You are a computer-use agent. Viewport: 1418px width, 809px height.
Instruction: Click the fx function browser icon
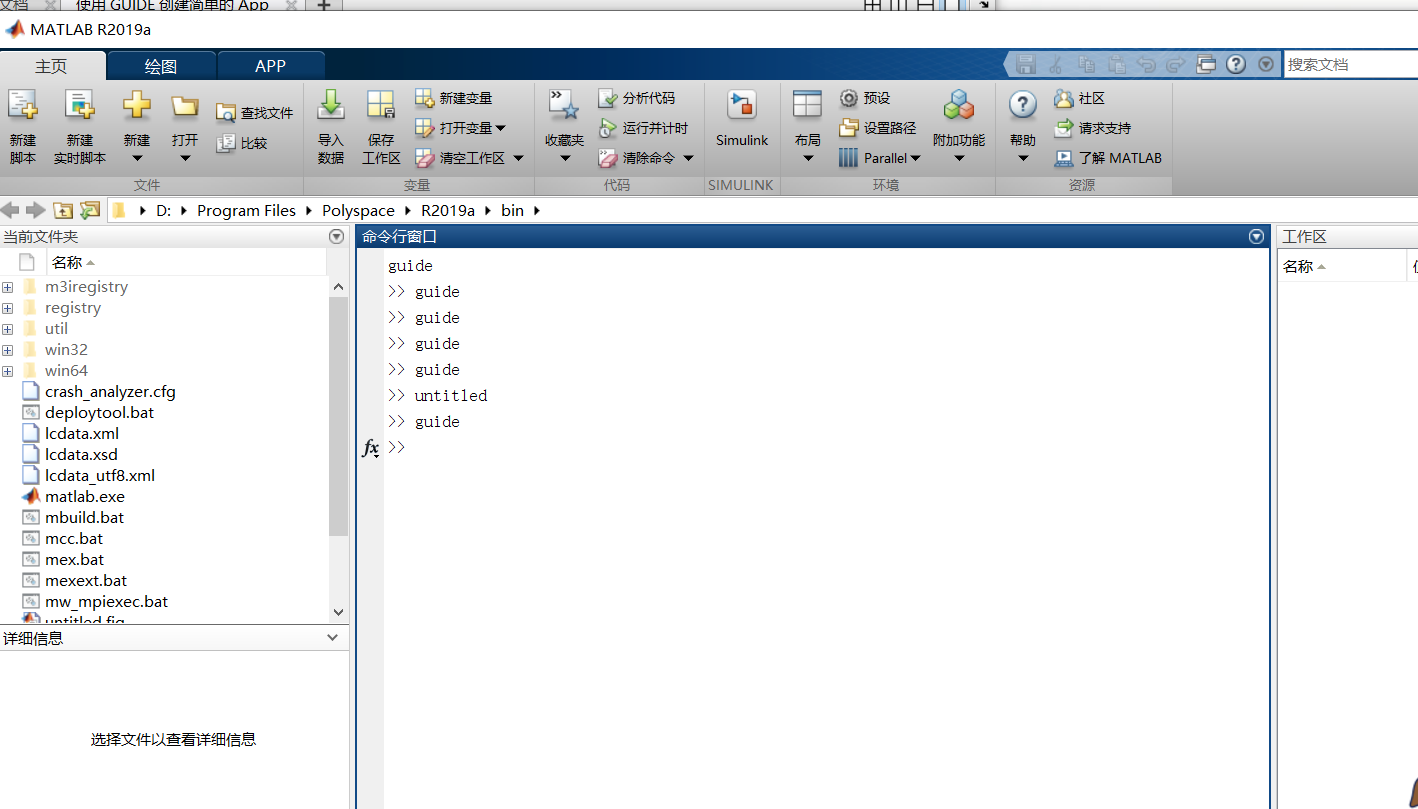click(x=370, y=448)
